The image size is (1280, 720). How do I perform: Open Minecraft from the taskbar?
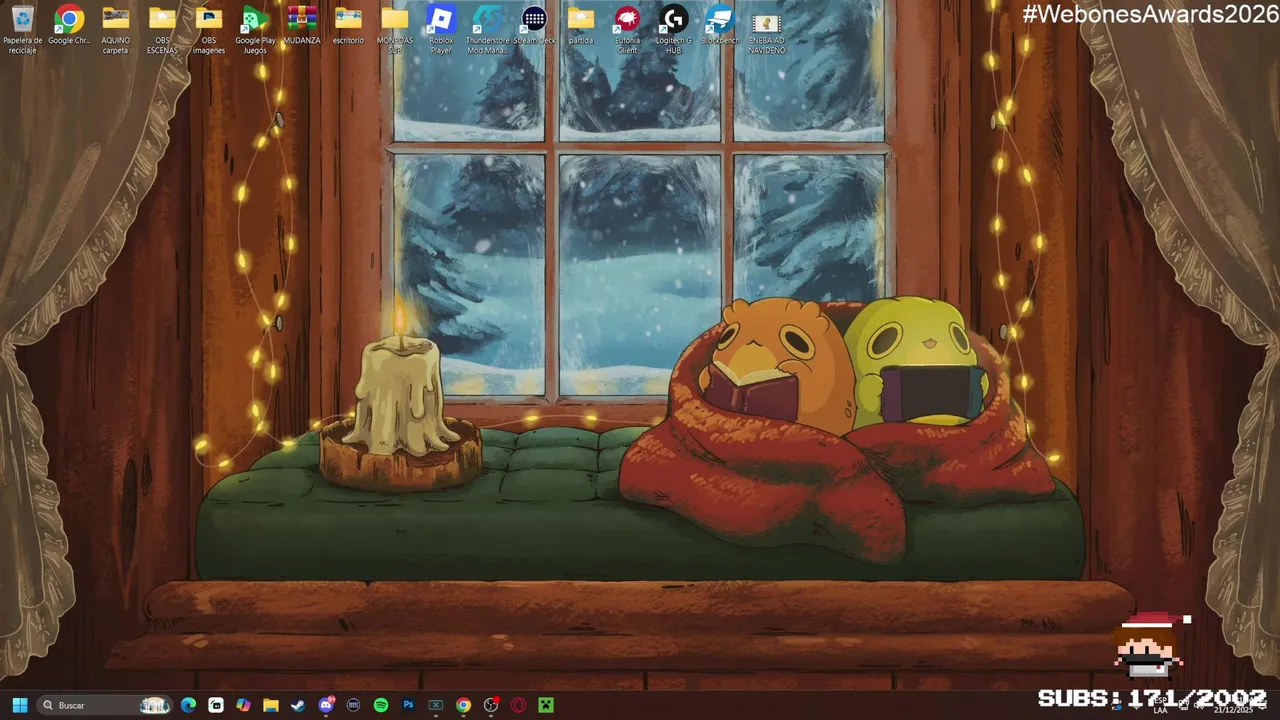(x=546, y=705)
